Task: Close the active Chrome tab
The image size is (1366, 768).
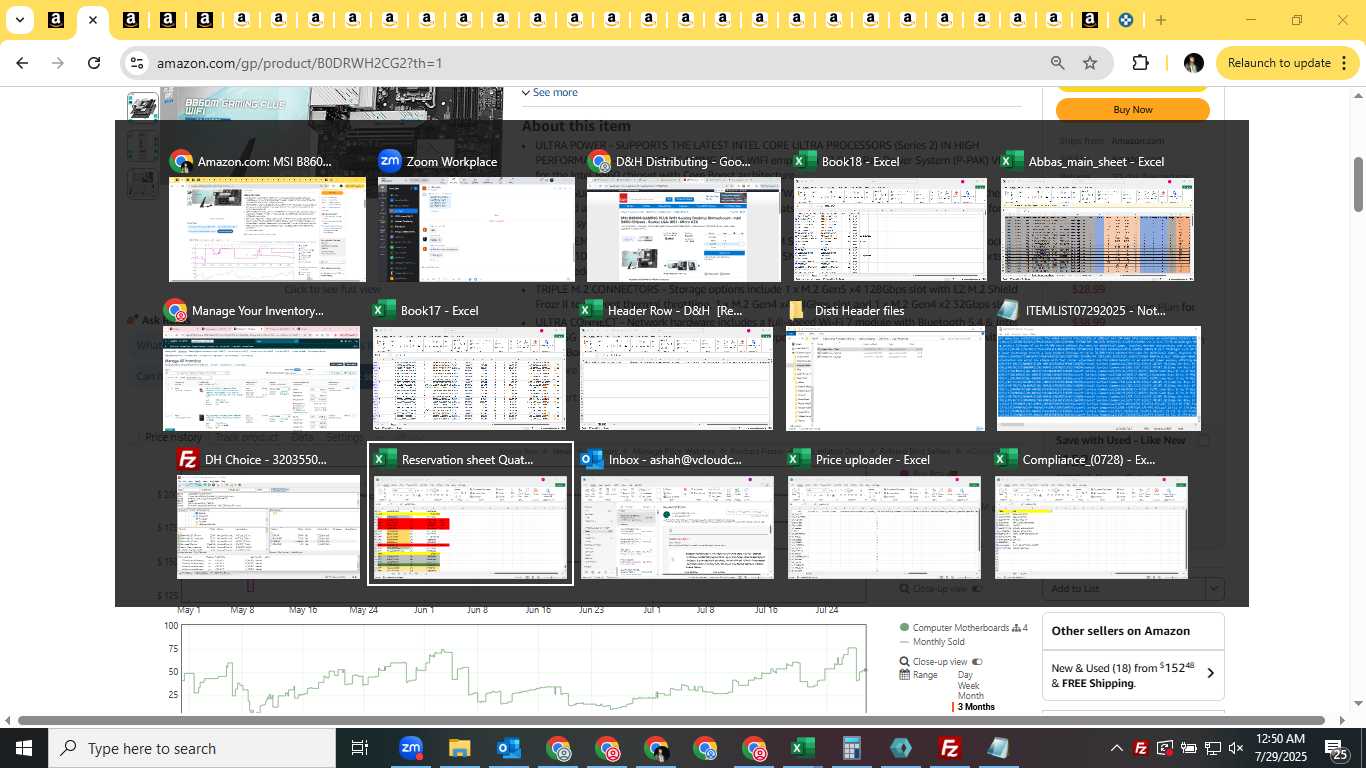Action: click(x=93, y=20)
